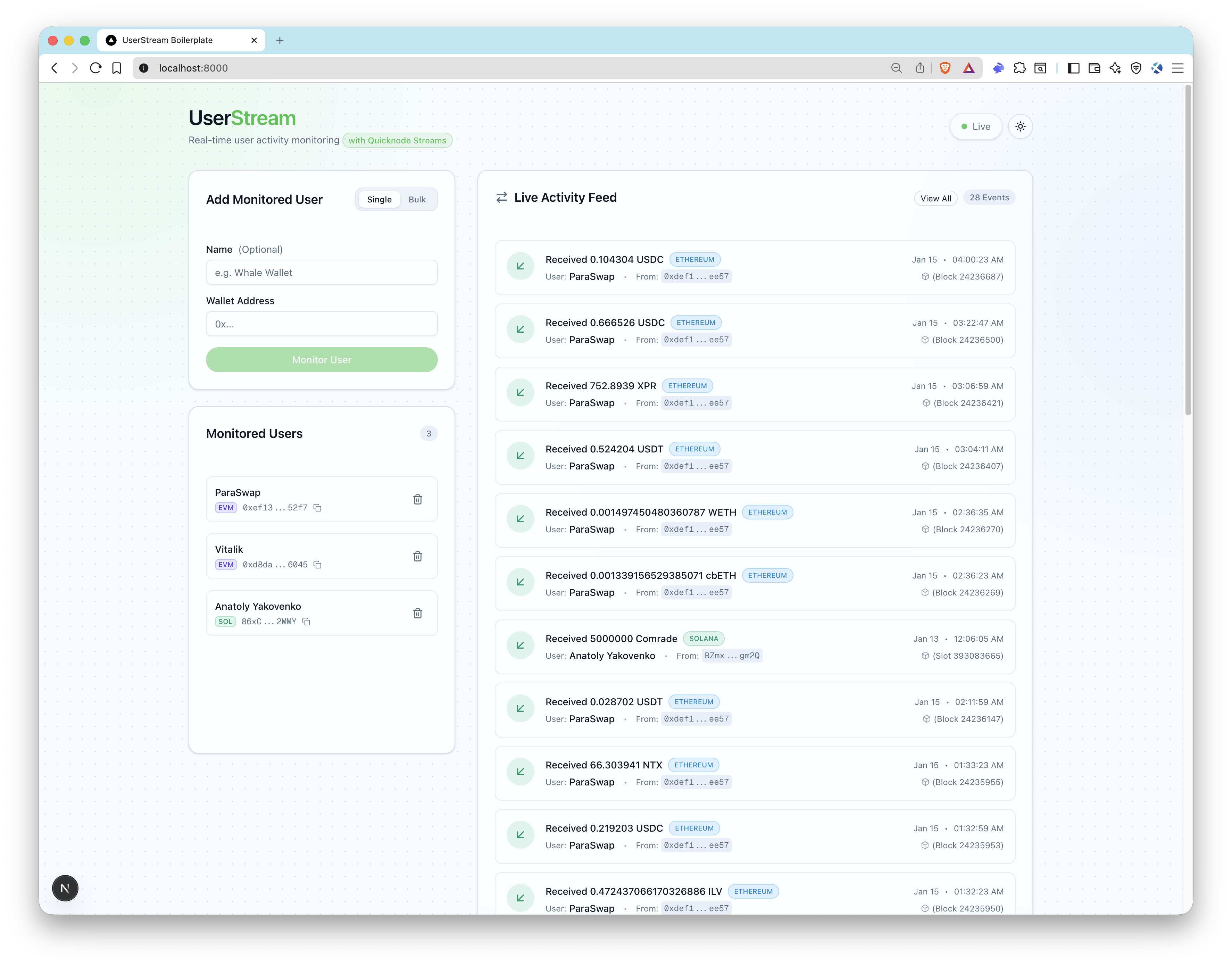The width and height of the screenshot is (1232, 966).
Task: Click the swap arrows beside Live Activity Feed
Action: (x=501, y=197)
